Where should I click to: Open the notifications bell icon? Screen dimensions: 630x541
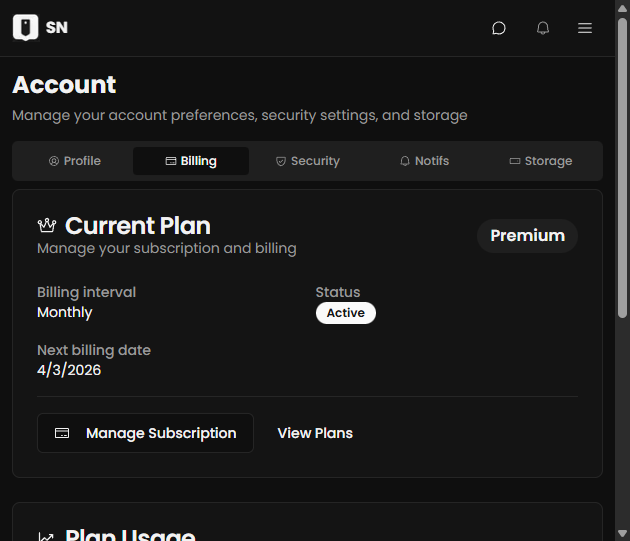[543, 28]
